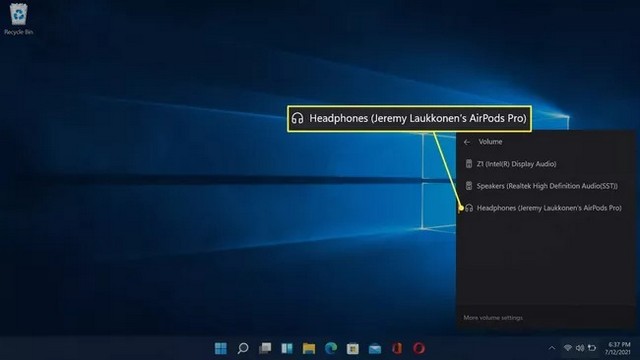
Task: Open the Widgets panel icon
Action: click(287, 348)
